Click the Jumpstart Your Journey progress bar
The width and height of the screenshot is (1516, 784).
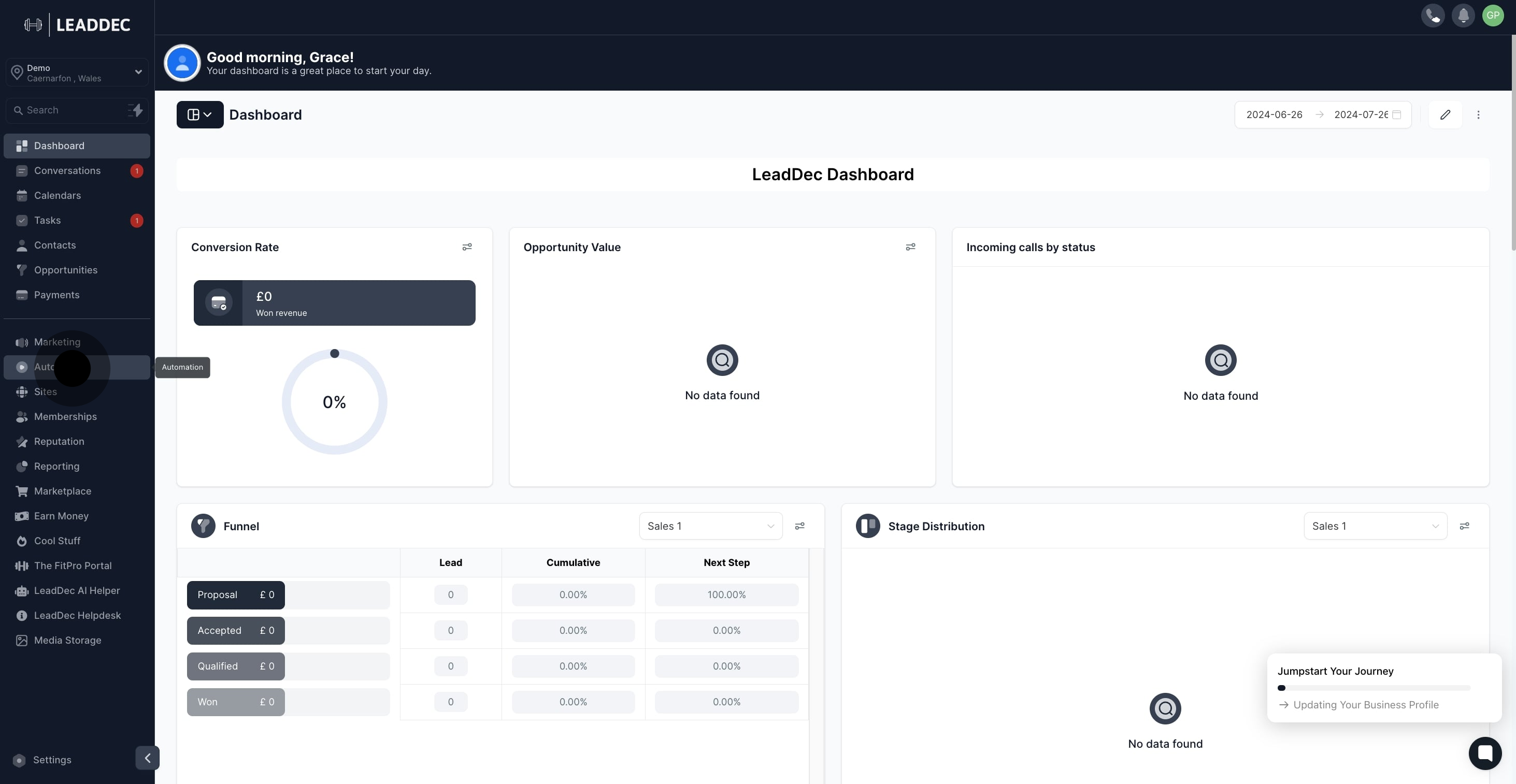pyautogui.click(x=1374, y=688)
